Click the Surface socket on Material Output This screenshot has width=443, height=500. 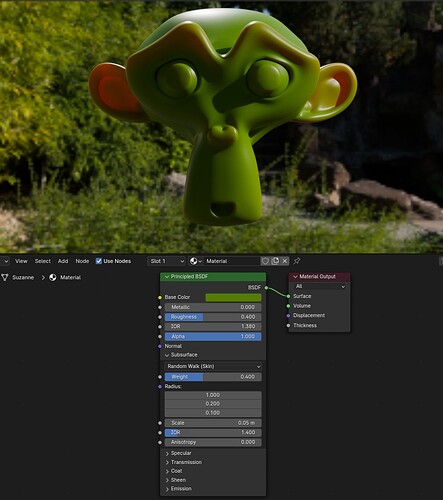pos(288,296)
